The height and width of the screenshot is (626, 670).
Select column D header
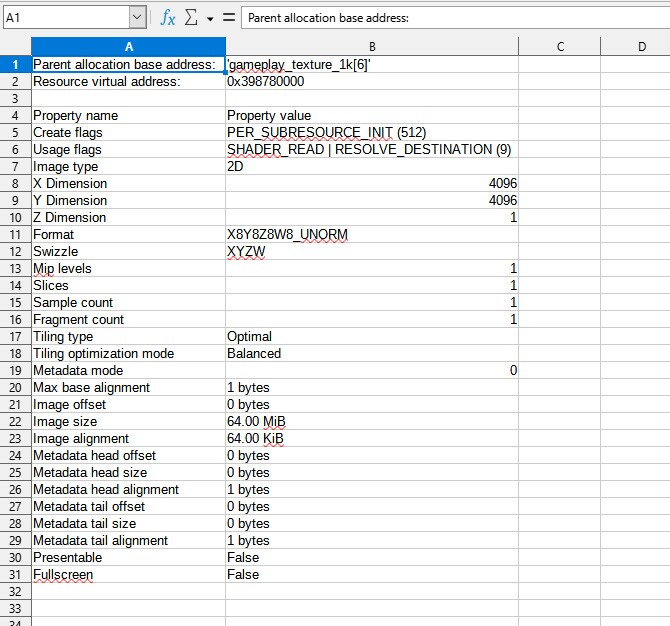641,46
